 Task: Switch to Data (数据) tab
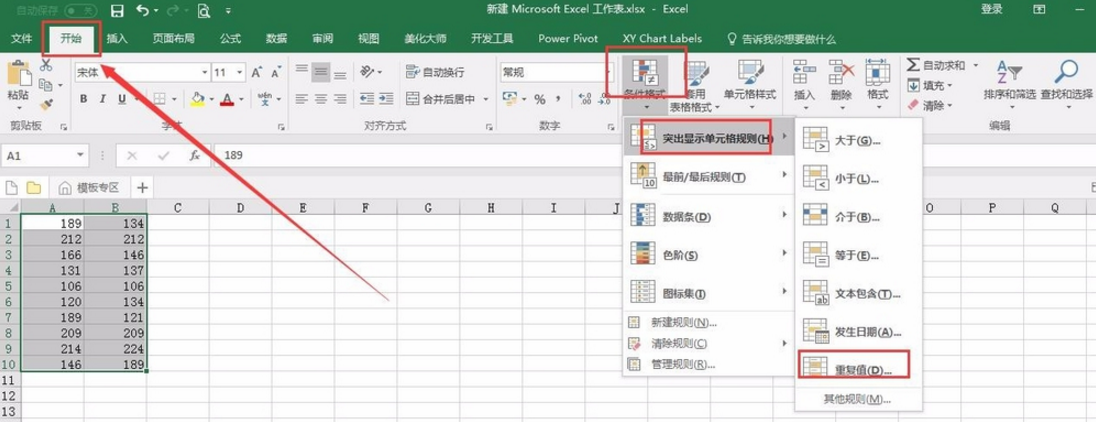click(276, 38)
